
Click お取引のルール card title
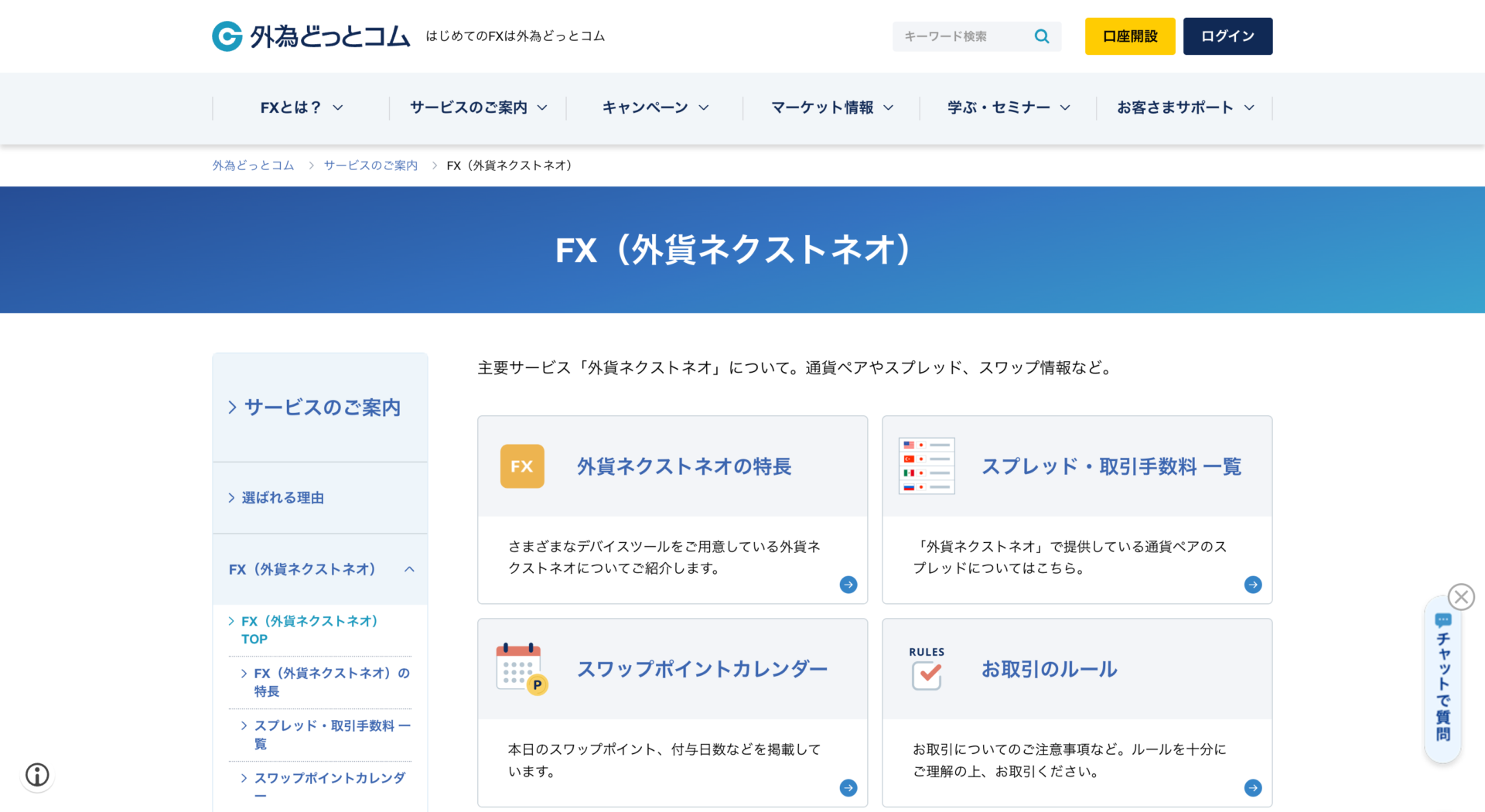coord(1050,669)
